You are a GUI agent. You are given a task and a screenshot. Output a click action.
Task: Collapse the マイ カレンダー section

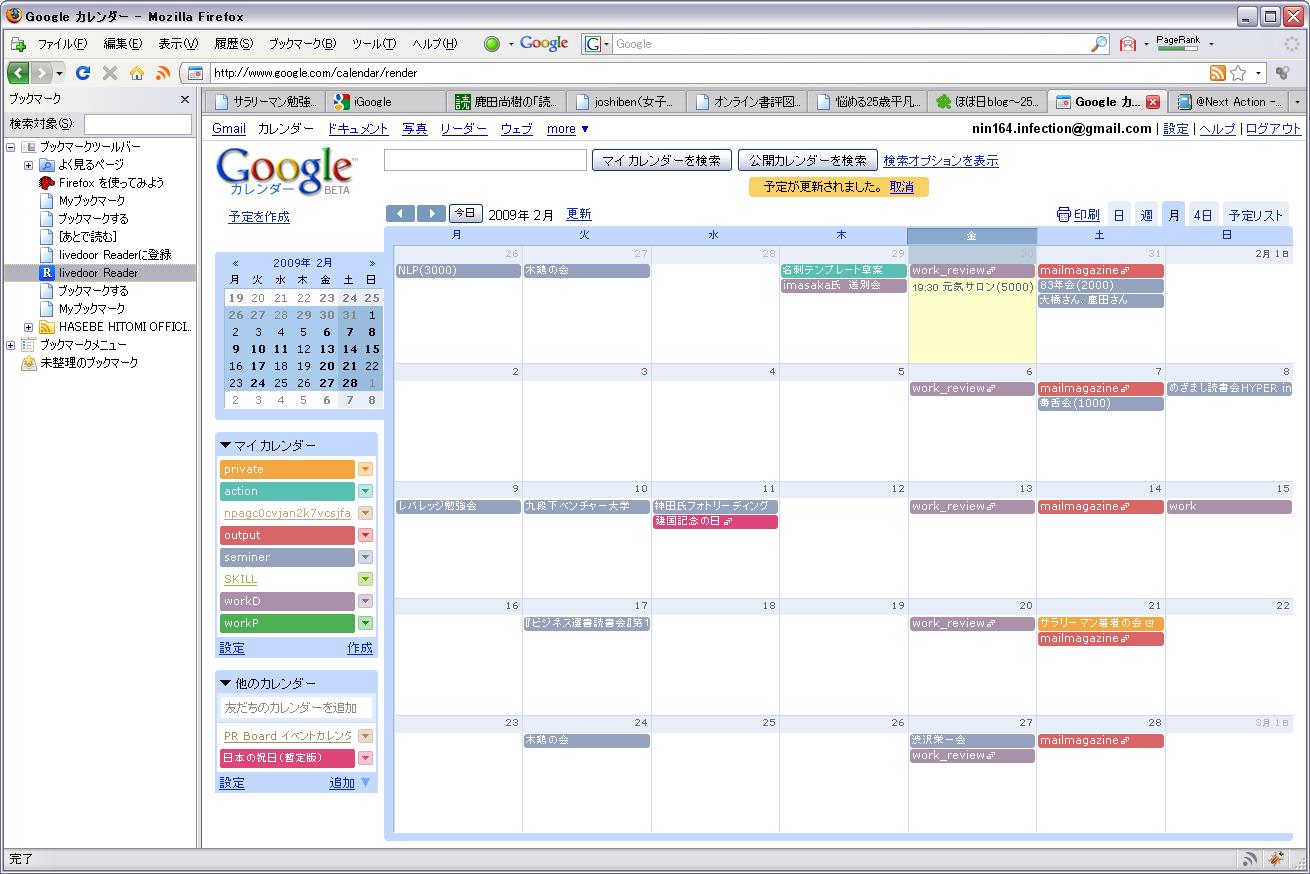[226, 446]
